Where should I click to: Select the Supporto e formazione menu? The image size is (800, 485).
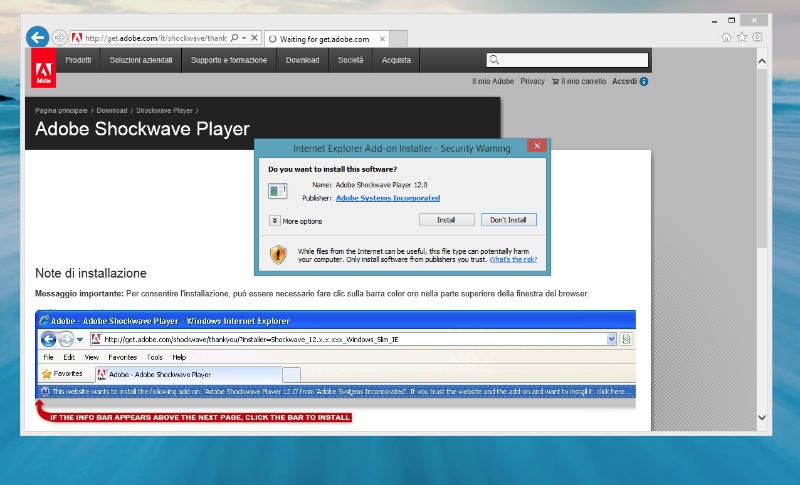point(229,60)
